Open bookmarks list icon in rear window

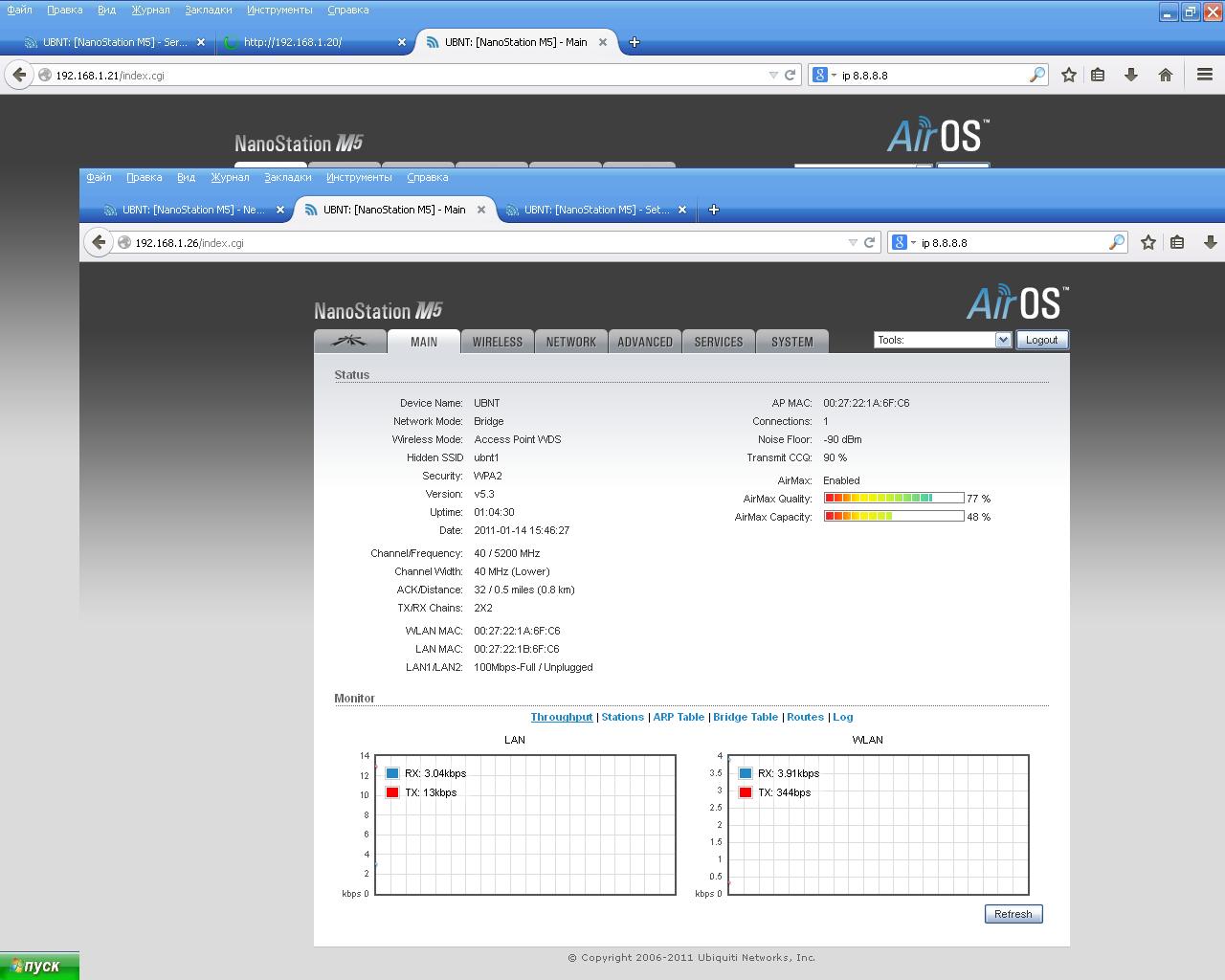point(1098,75)
